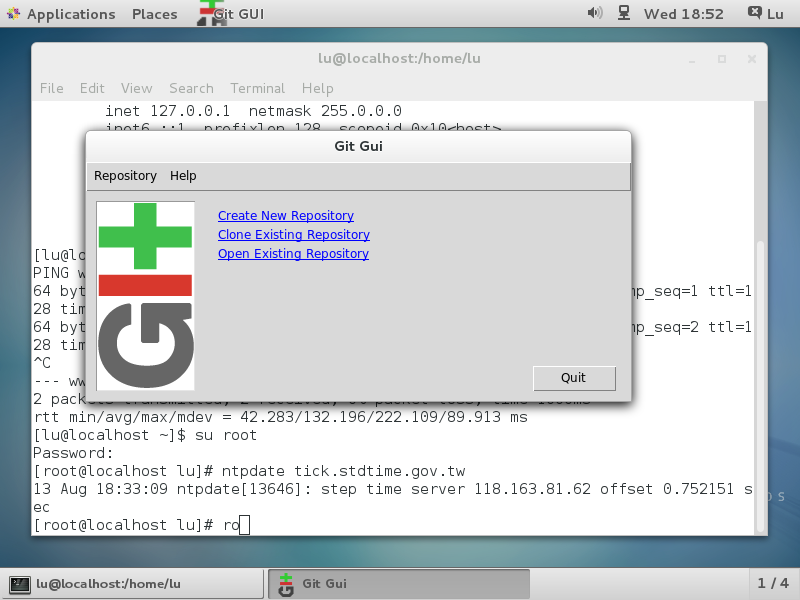Open the Applications menu in top panel
This screenshot has width=800, height=600.
point(71,14)
